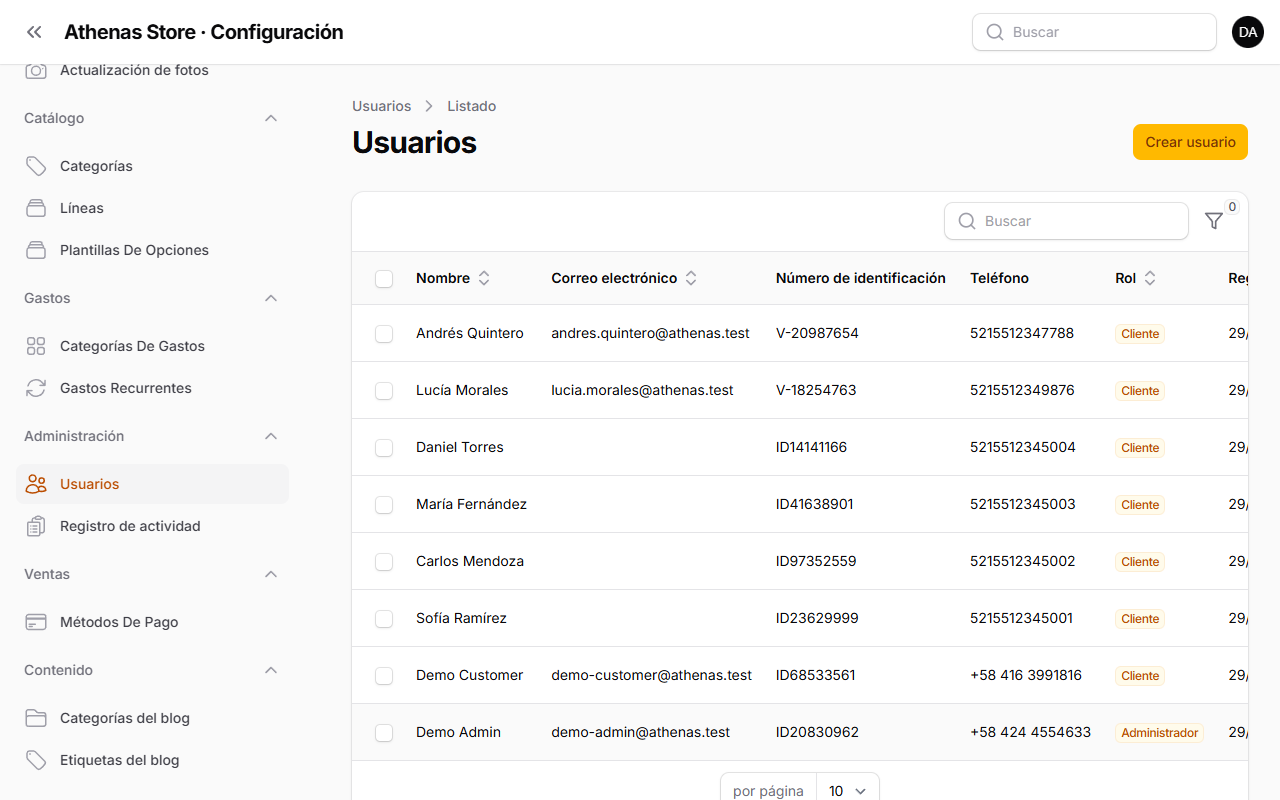Screen dimensions: 1280x800
Task: Click the Administrador role badge
Action: [x=1159, y=733]
